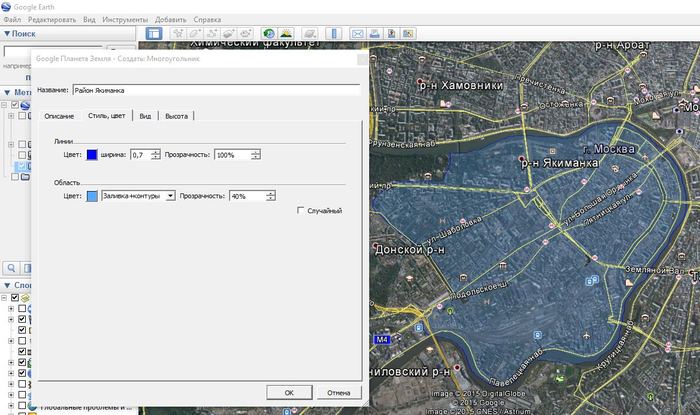The image size is (700, 415).
Task: Select the ruler tool icon
Action: (334, 33)
